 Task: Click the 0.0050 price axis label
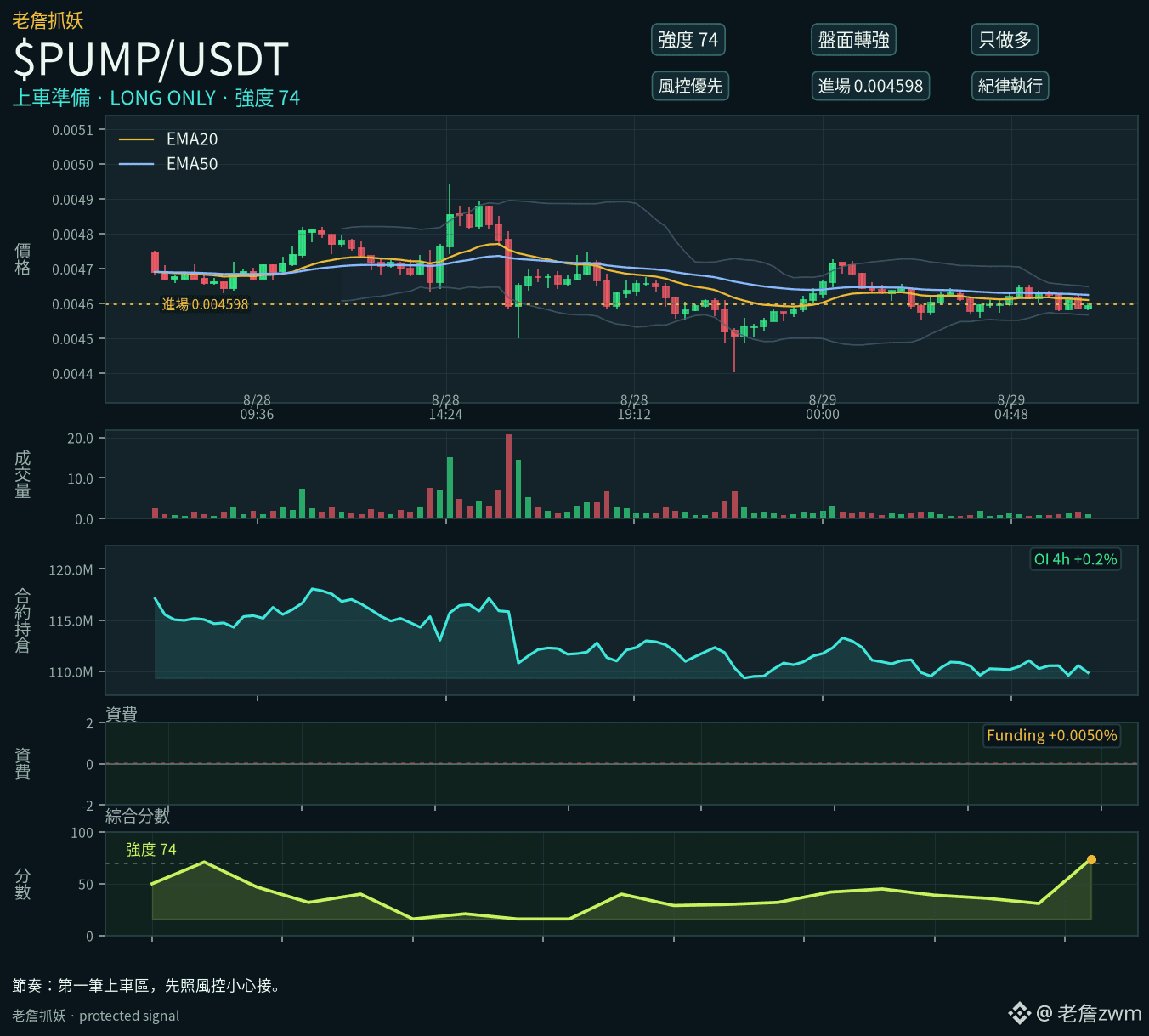pos(73,165)
